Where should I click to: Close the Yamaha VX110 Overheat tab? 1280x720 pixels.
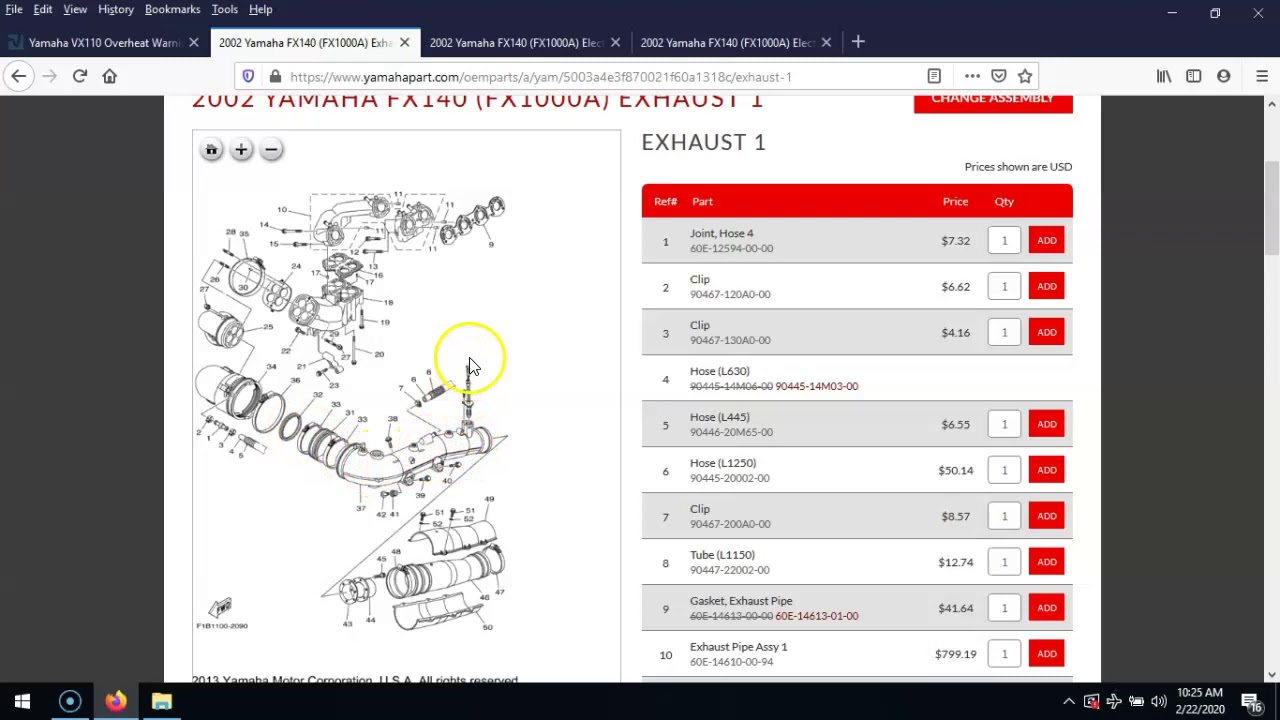194,42
